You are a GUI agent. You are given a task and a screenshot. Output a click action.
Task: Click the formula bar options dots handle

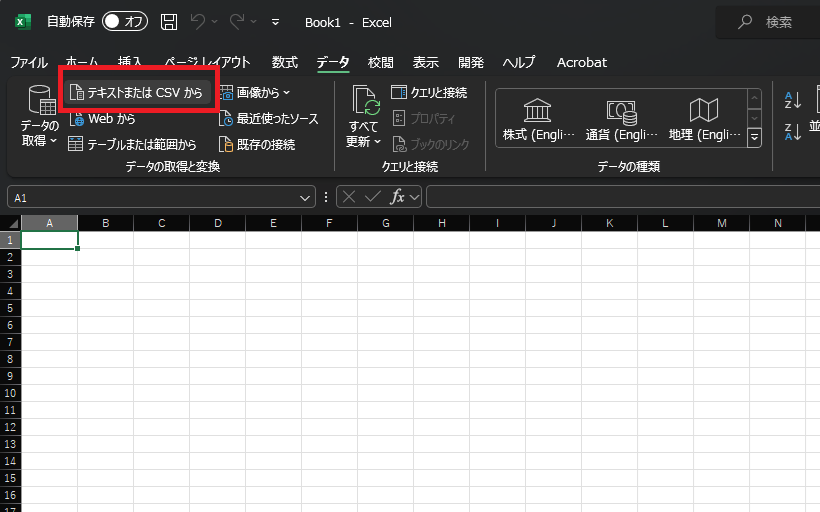tap(326, 197)
